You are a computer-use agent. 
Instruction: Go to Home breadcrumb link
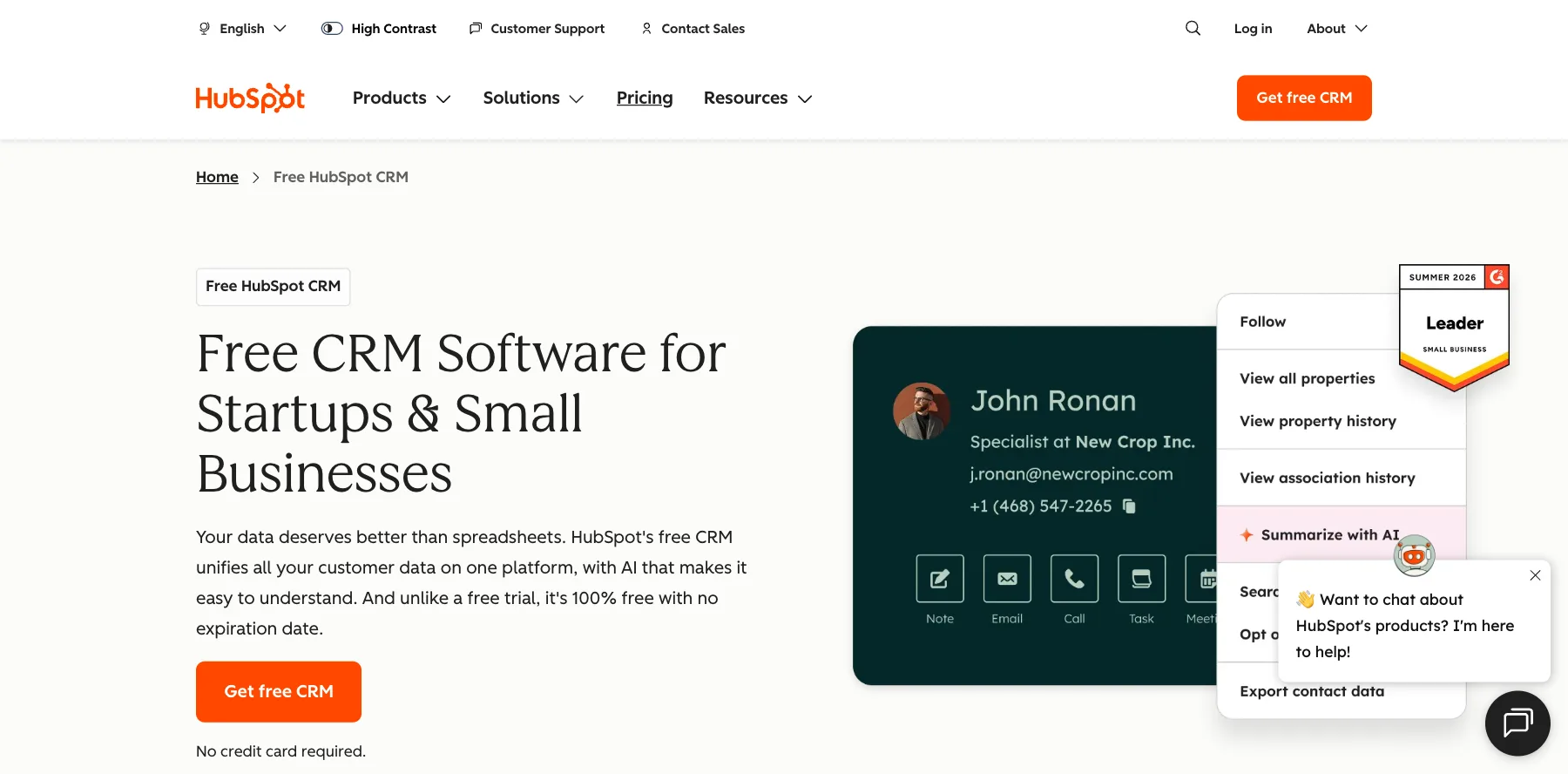tap(217, 177)
